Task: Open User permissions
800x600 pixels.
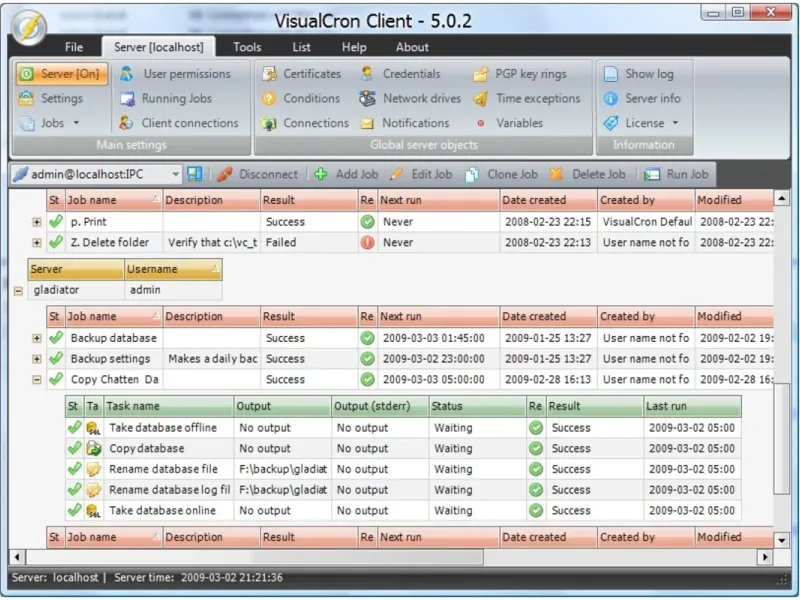Action: (x=176, y=74)
